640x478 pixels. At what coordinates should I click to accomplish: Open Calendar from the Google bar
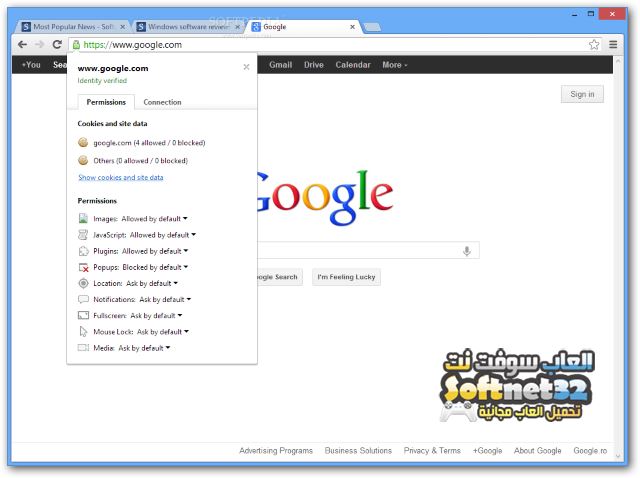(x=353, y=65)
